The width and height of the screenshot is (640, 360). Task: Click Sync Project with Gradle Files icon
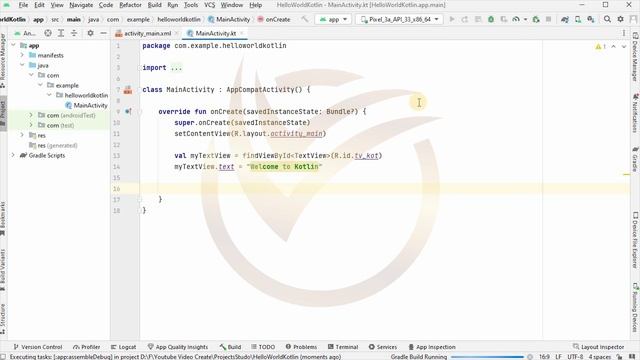[565, 19]
